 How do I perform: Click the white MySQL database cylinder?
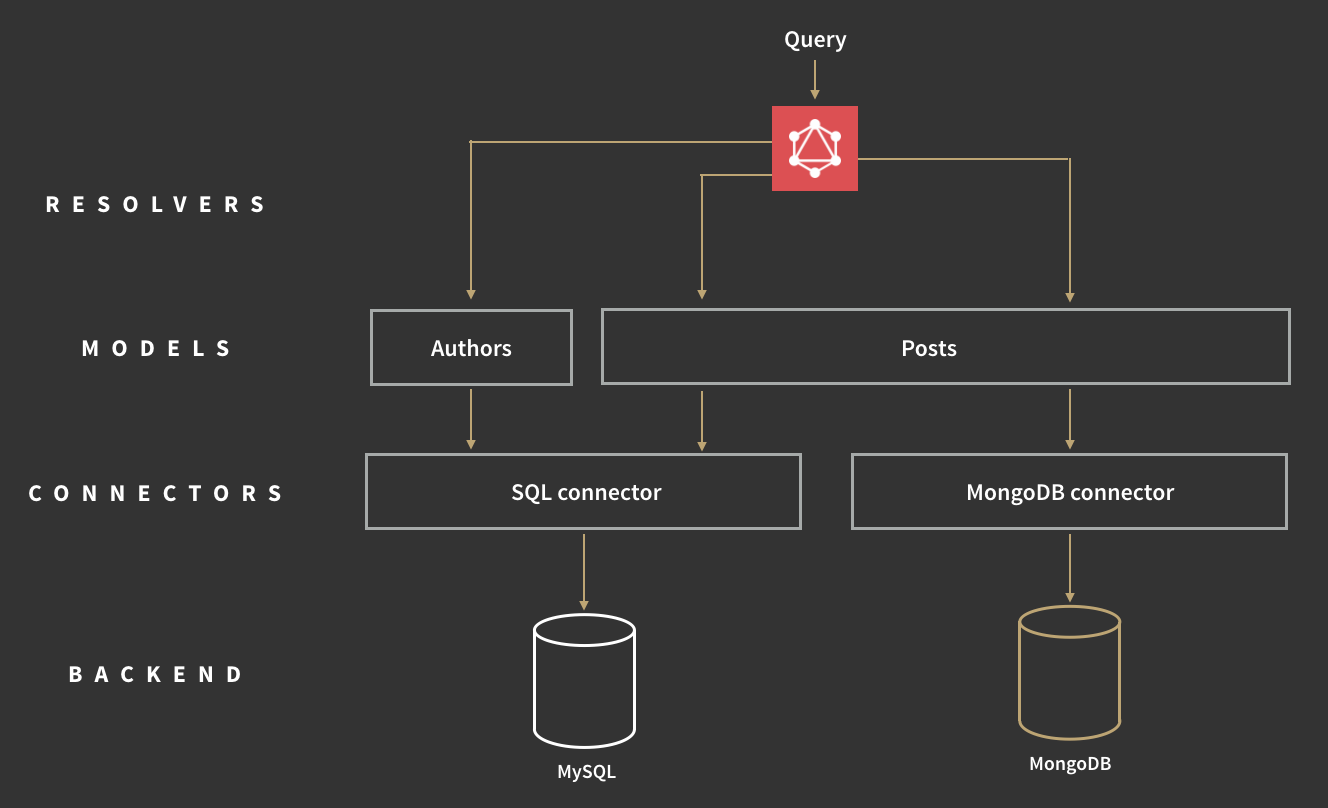584,681
